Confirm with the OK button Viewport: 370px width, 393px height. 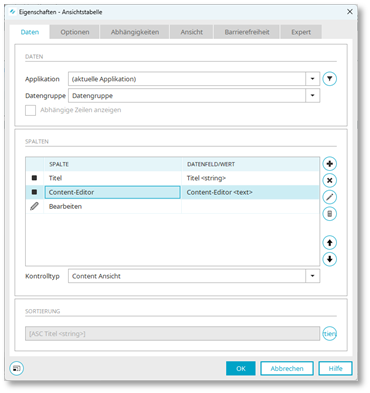coord(241,368)
